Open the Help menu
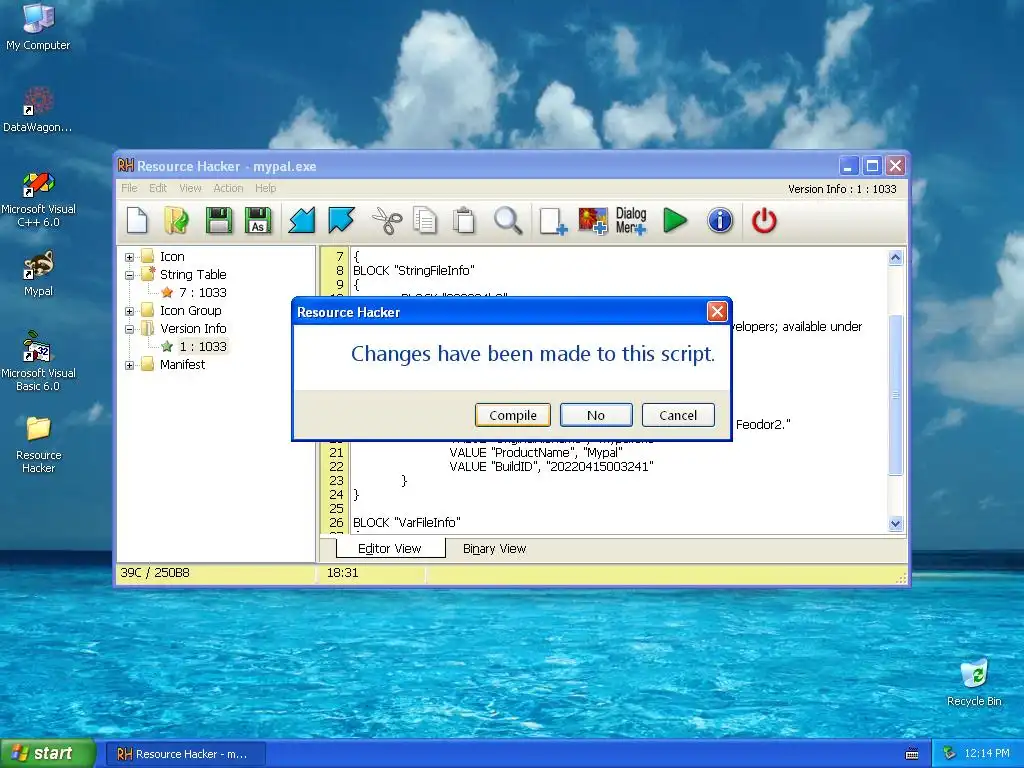The height and width of the screenshot is (768, 1024). [265, 188]
